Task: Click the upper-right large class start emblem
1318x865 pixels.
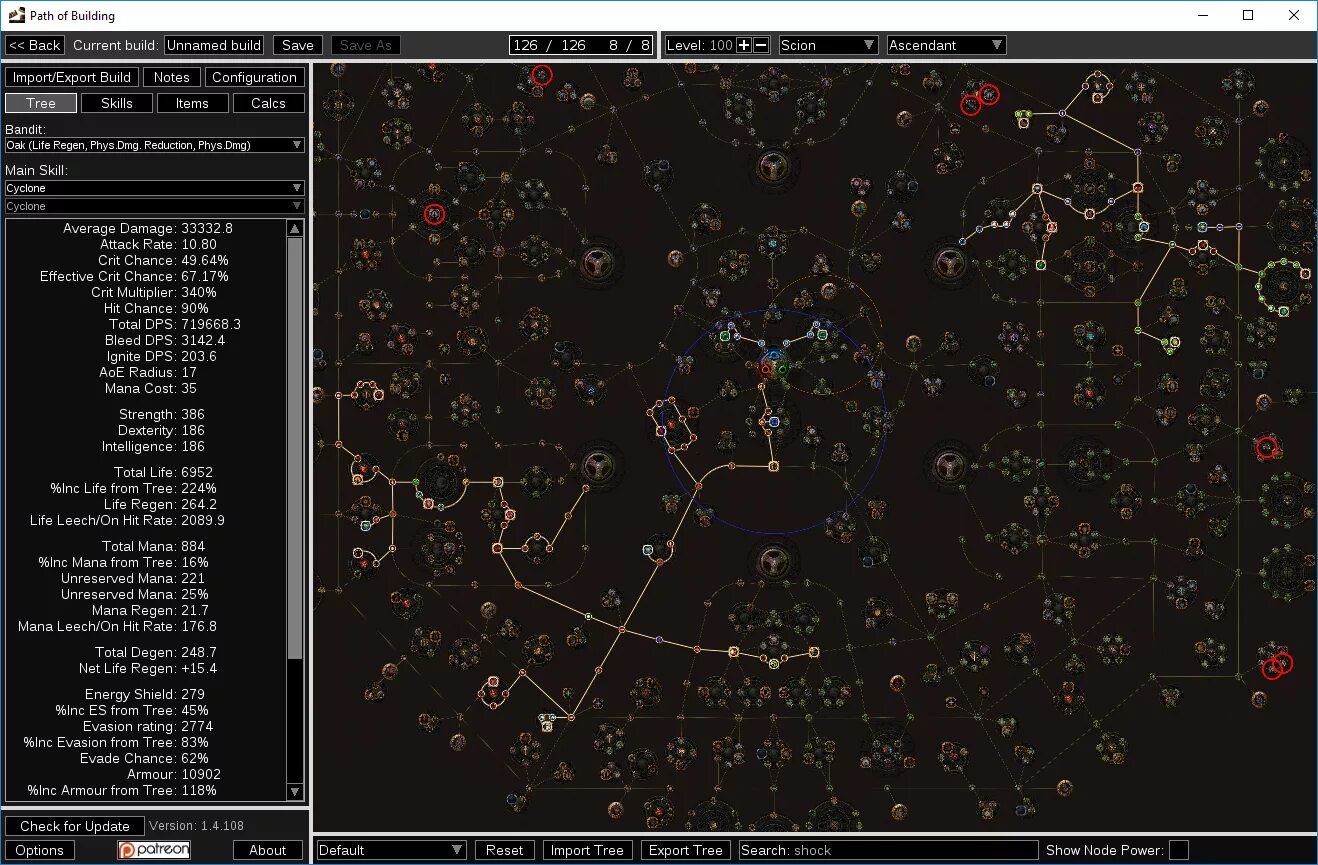Action: coord(948,265)
